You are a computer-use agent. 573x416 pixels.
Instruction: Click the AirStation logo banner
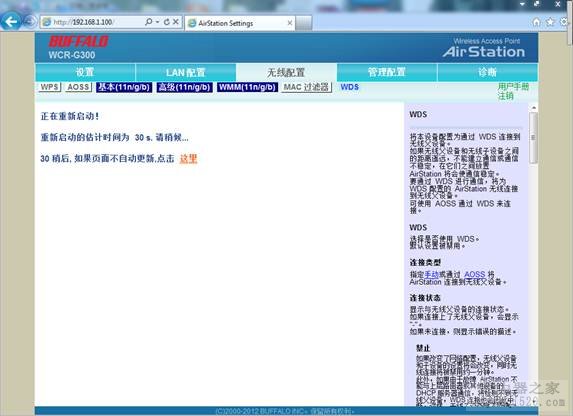484,48
